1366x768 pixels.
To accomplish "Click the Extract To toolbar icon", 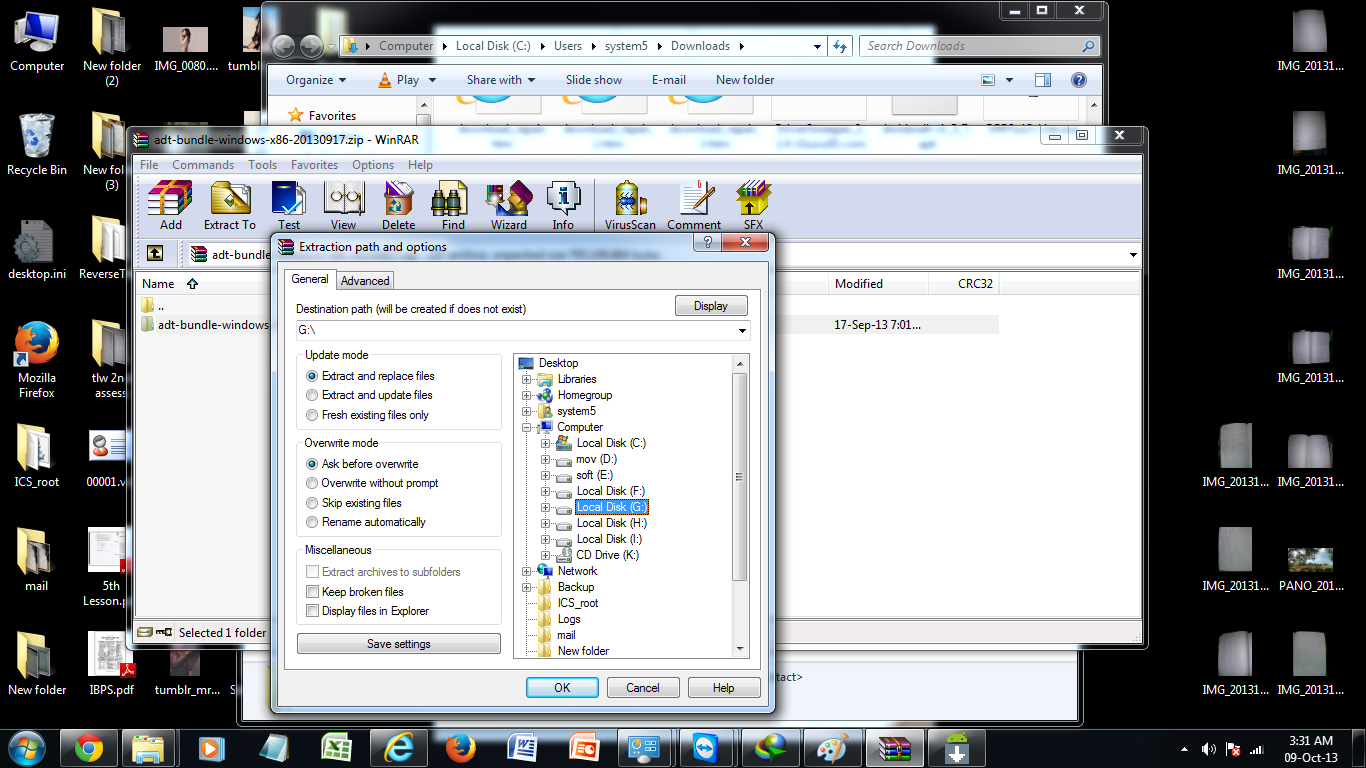I will (x=230, y=205).
